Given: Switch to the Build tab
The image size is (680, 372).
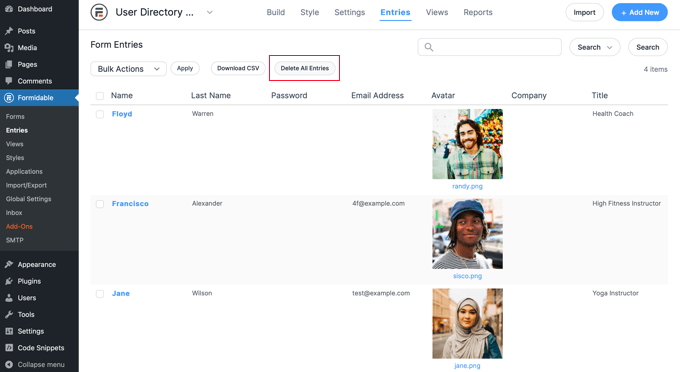Looking at the screenshot, I should (276, 12).
